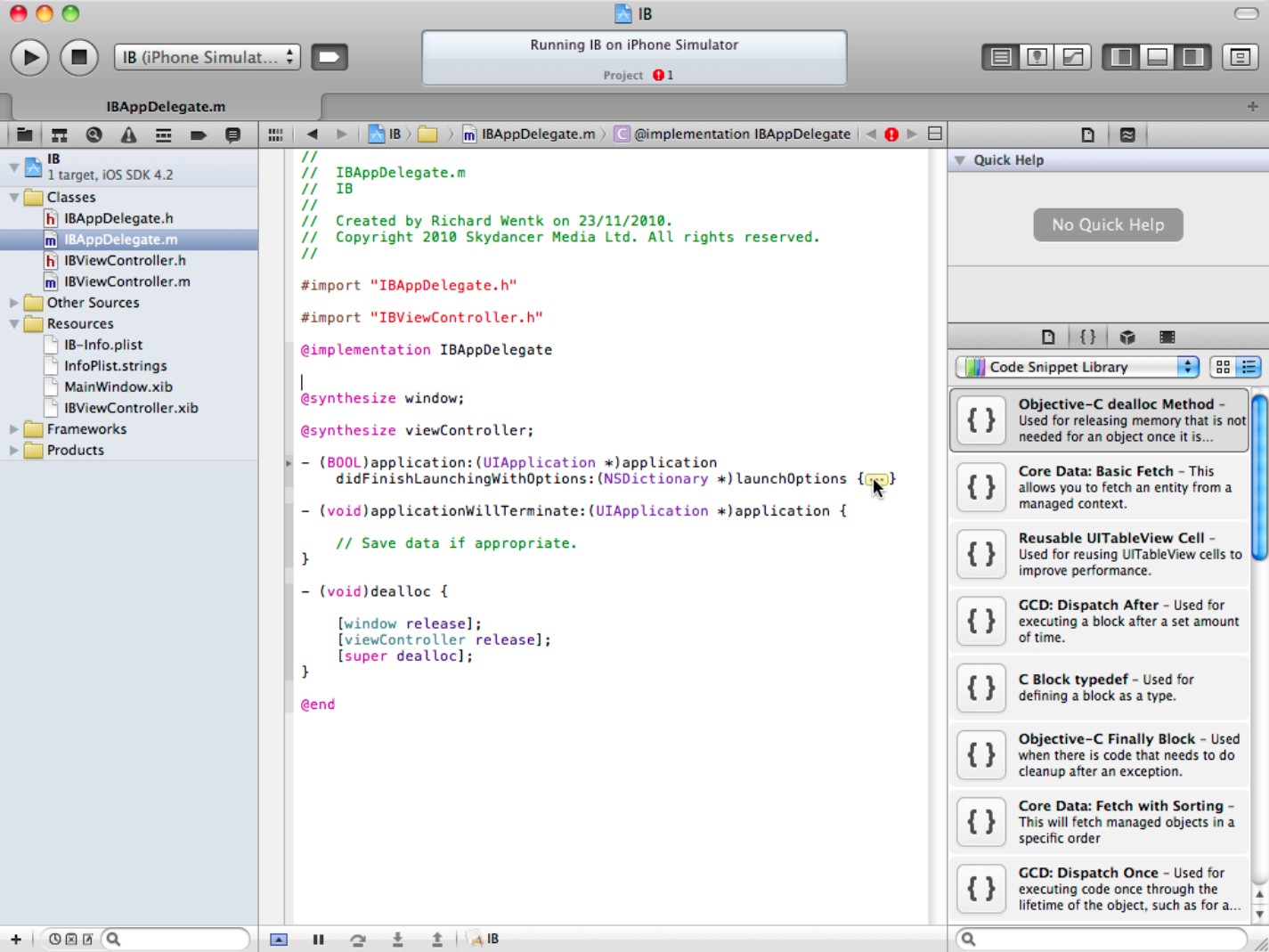Image resolution: width=1269 pixels, height=952 pixels.
Task: Click the IBAppDelegate.m jump bar item
Action: tap(528, 134)
